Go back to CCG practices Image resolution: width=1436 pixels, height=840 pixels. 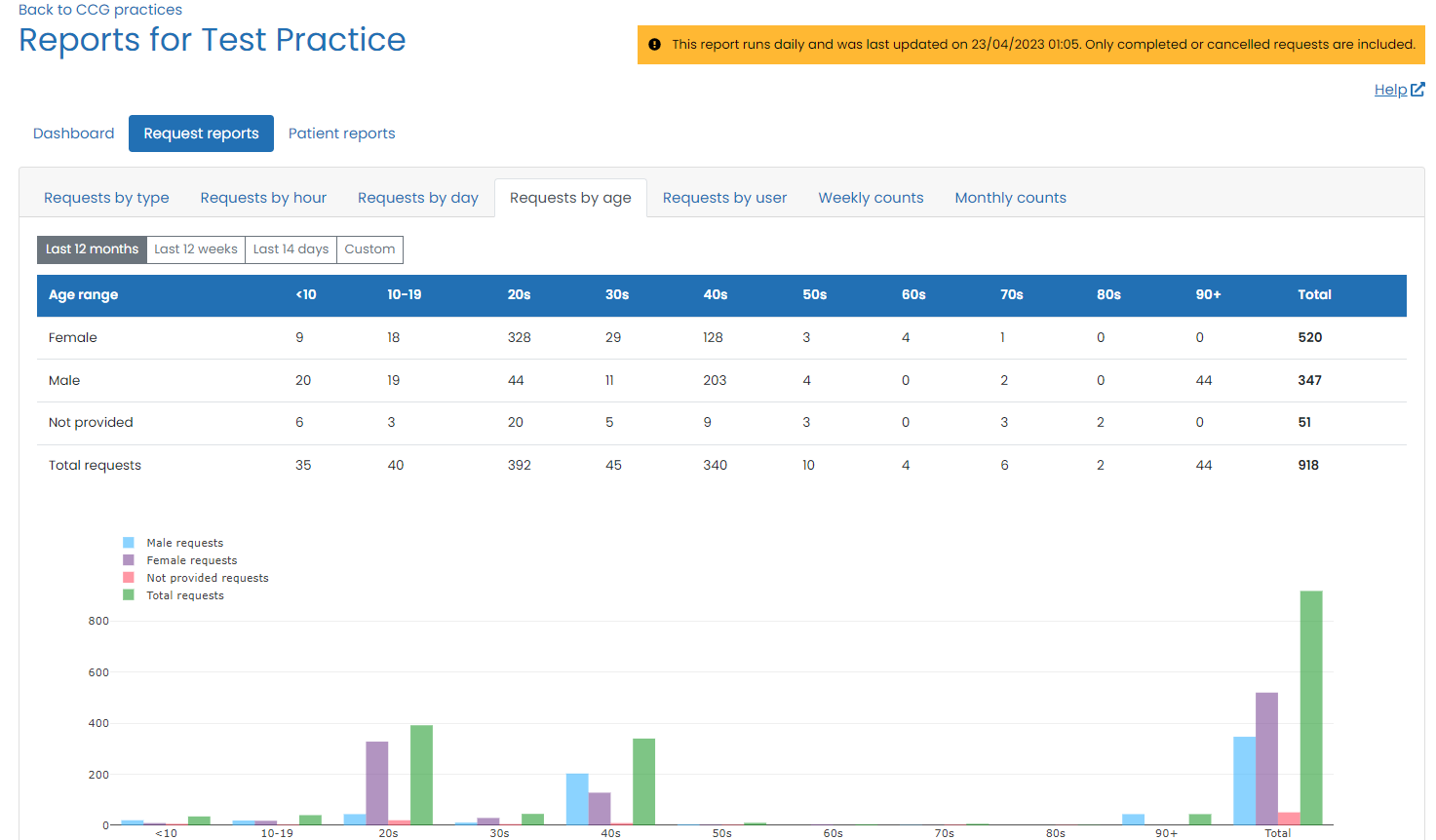(100, 10)
